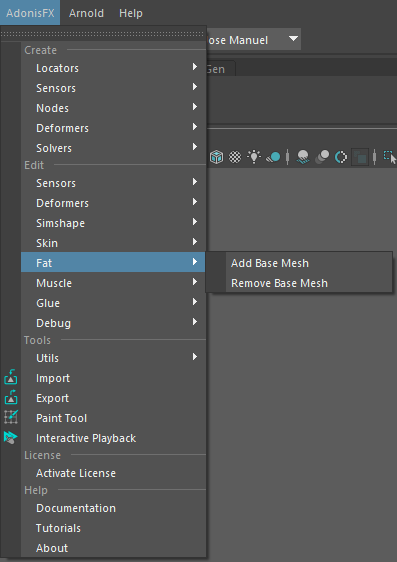
Task: Toggle screen space ambient occlusion icon
Action: coord(303,157)
